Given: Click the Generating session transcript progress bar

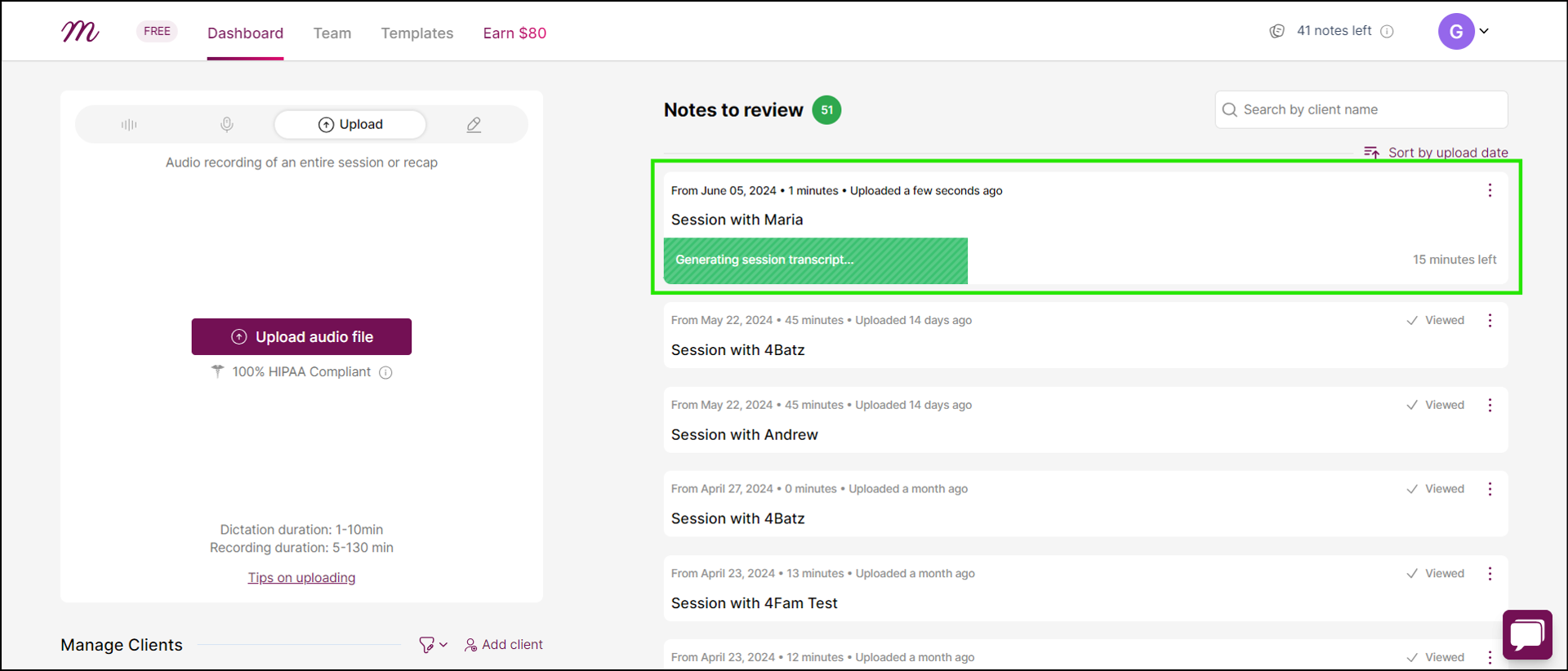Looking at the screenshot, I should pos(815,260).
